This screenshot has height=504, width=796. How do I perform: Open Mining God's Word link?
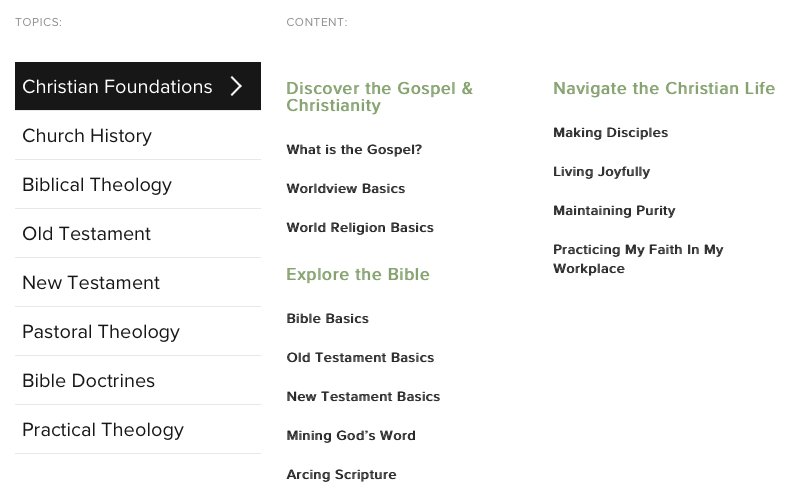click(350, 436)
